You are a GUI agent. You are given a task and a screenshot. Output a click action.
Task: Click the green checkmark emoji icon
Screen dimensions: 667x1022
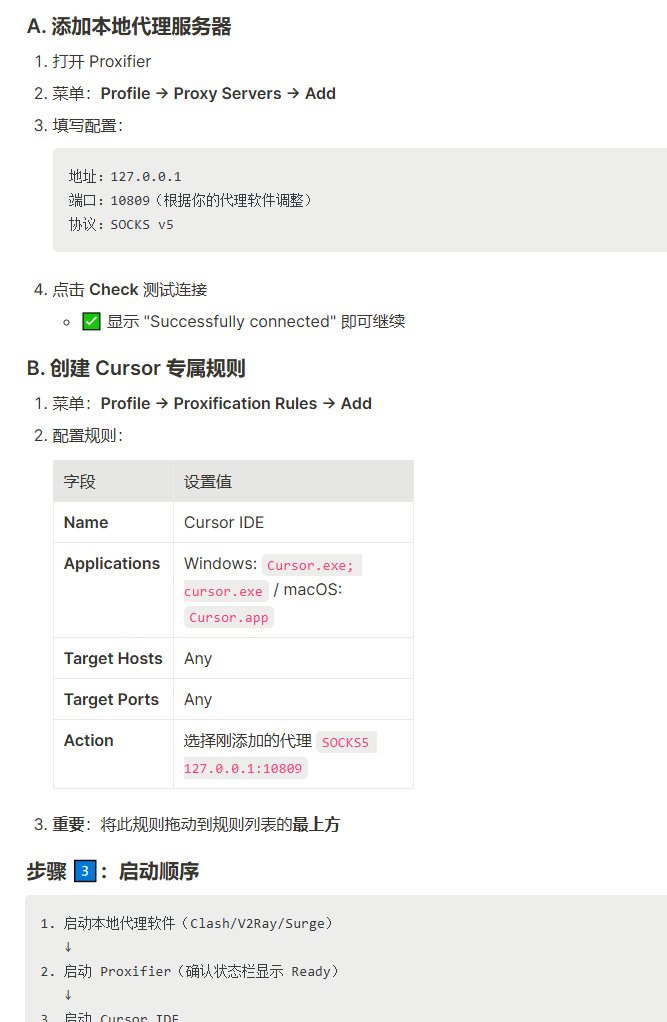pos(91,321)
